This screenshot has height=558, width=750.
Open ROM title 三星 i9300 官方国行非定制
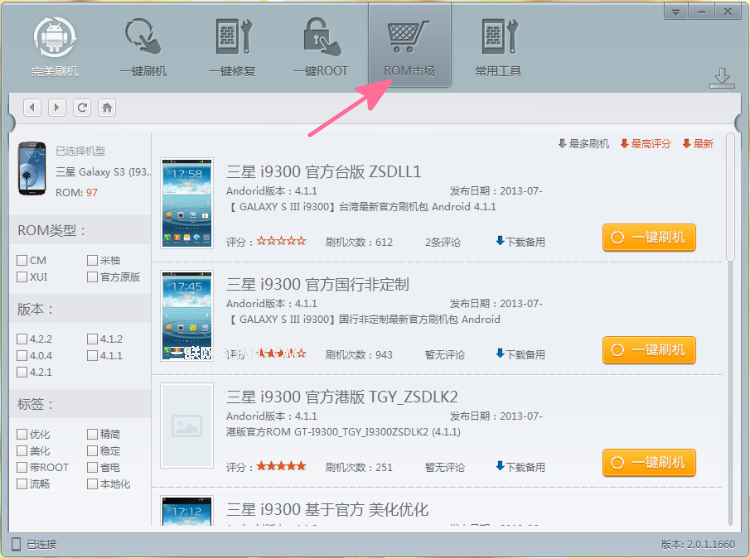(x=318, y=284)
